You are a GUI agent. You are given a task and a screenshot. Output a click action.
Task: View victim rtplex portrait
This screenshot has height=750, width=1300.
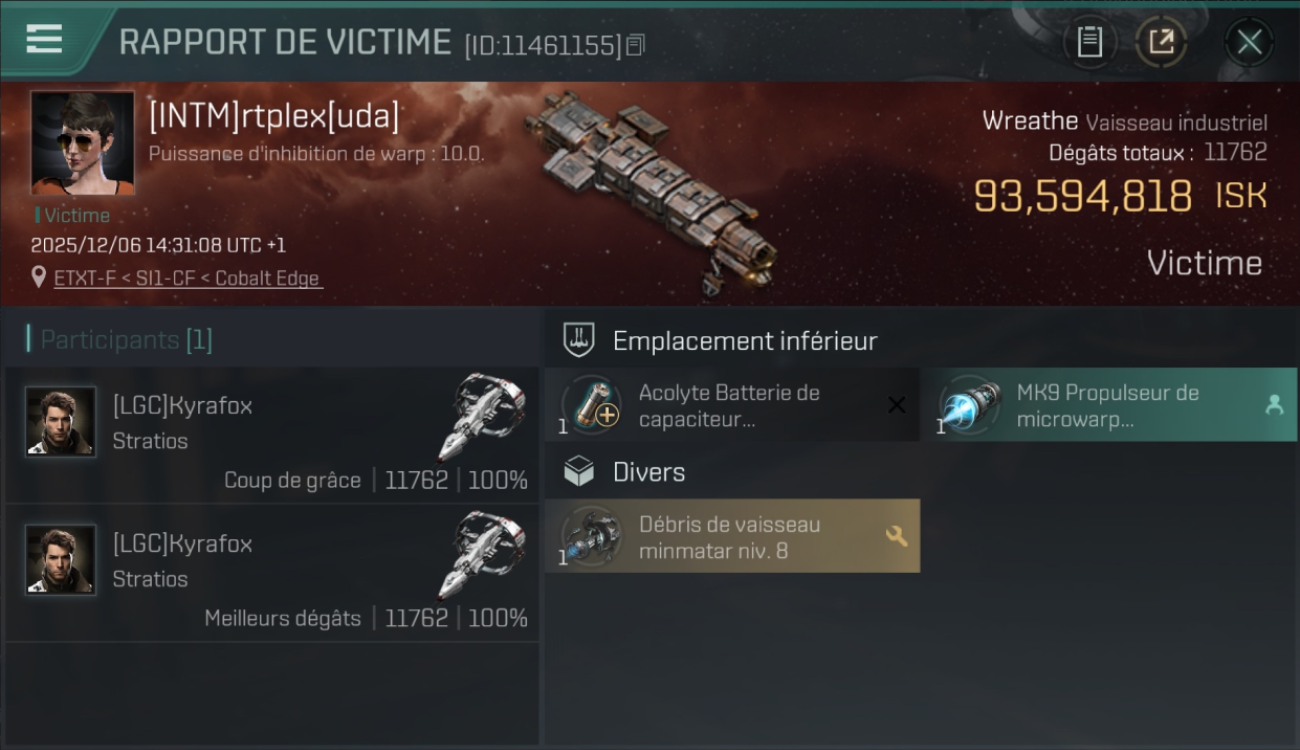click(x=82, y=143)
